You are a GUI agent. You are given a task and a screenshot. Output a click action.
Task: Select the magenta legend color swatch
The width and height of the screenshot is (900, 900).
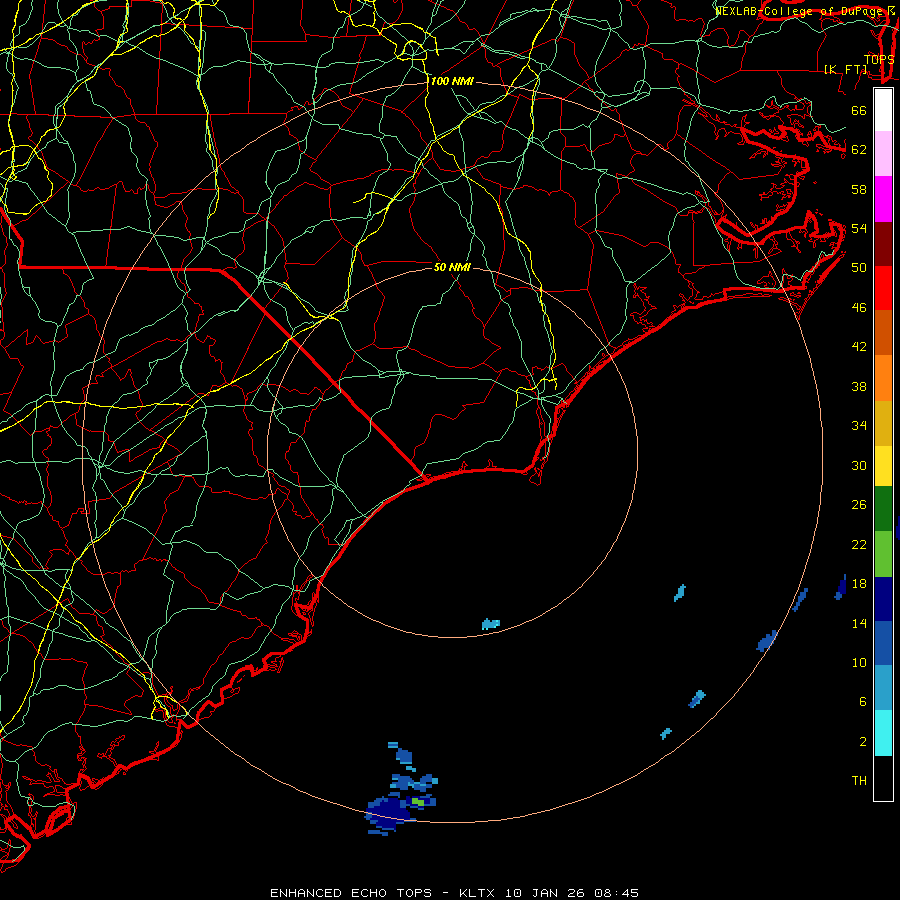[883, 199]
